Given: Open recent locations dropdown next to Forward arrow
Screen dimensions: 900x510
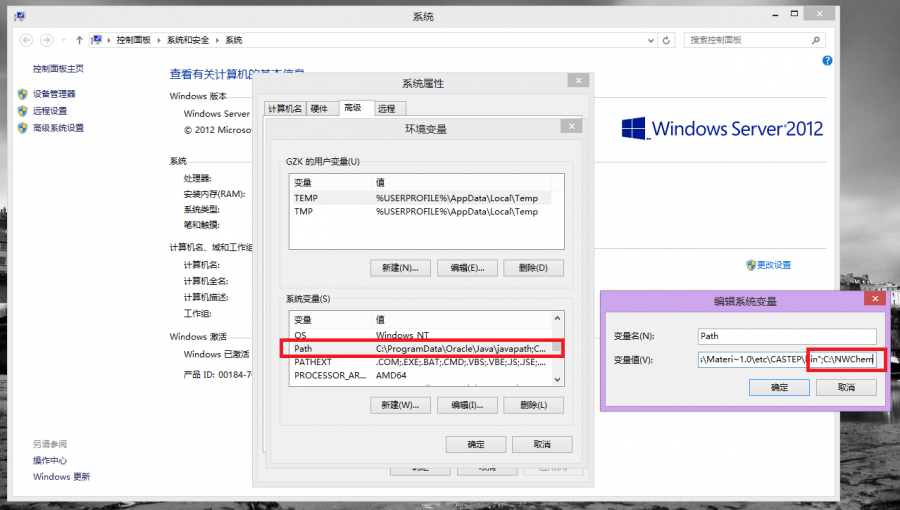Looking at the screenshot, I should [x=64, y=40].
